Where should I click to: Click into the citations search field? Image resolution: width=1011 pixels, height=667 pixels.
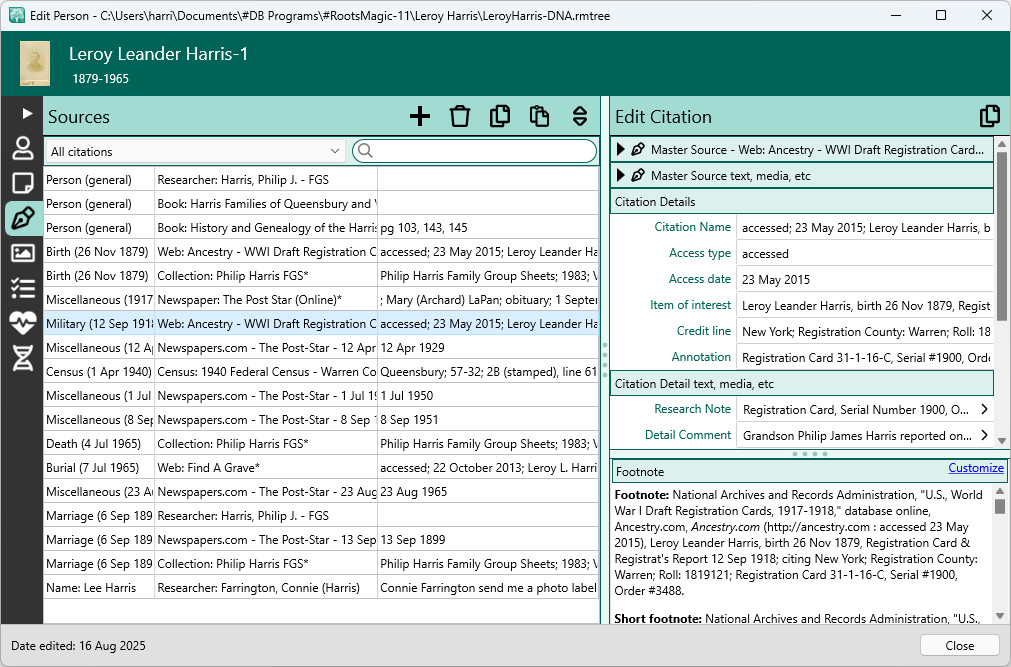[x=475, y=151]
